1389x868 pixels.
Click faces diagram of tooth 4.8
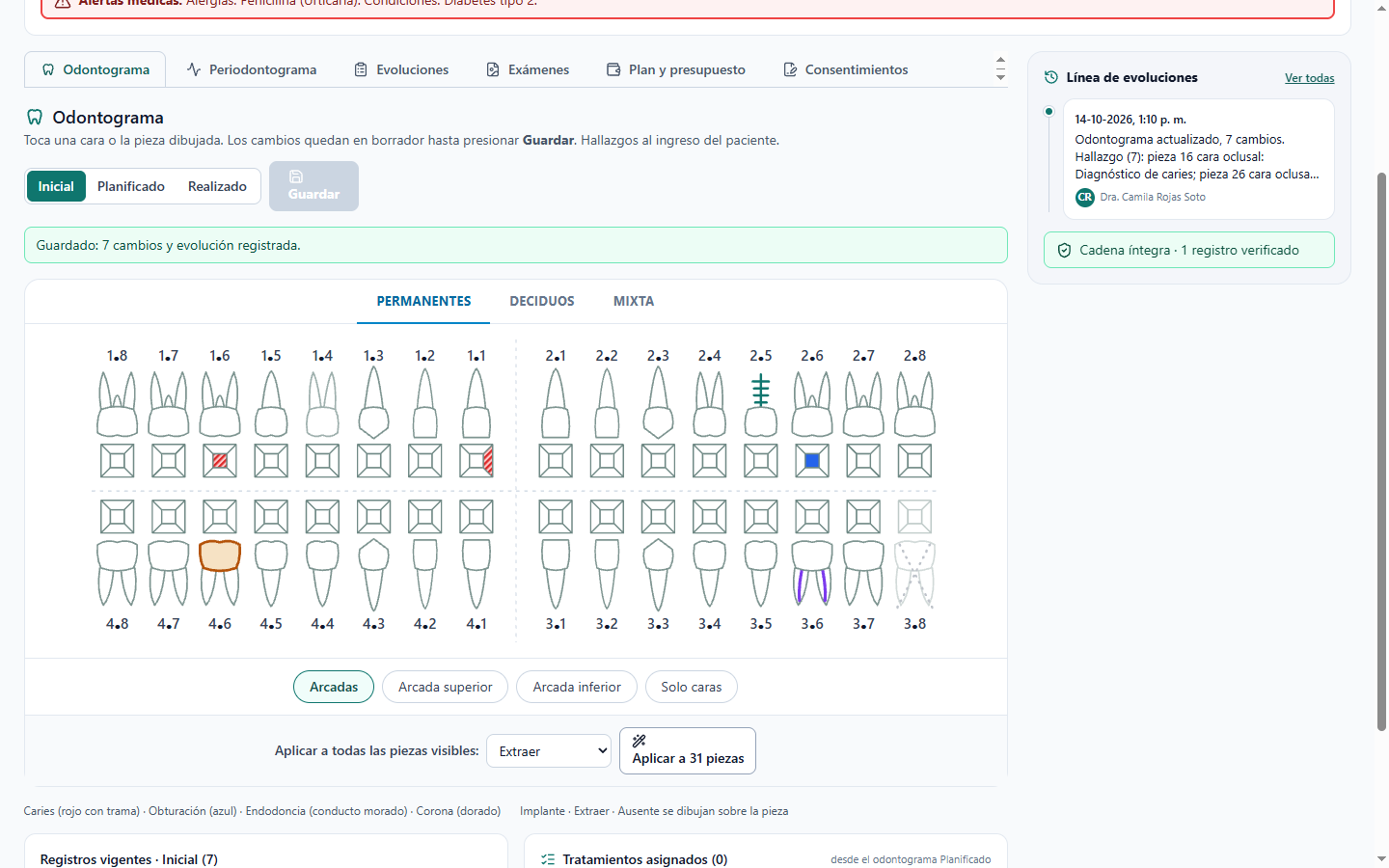(118, 517)
